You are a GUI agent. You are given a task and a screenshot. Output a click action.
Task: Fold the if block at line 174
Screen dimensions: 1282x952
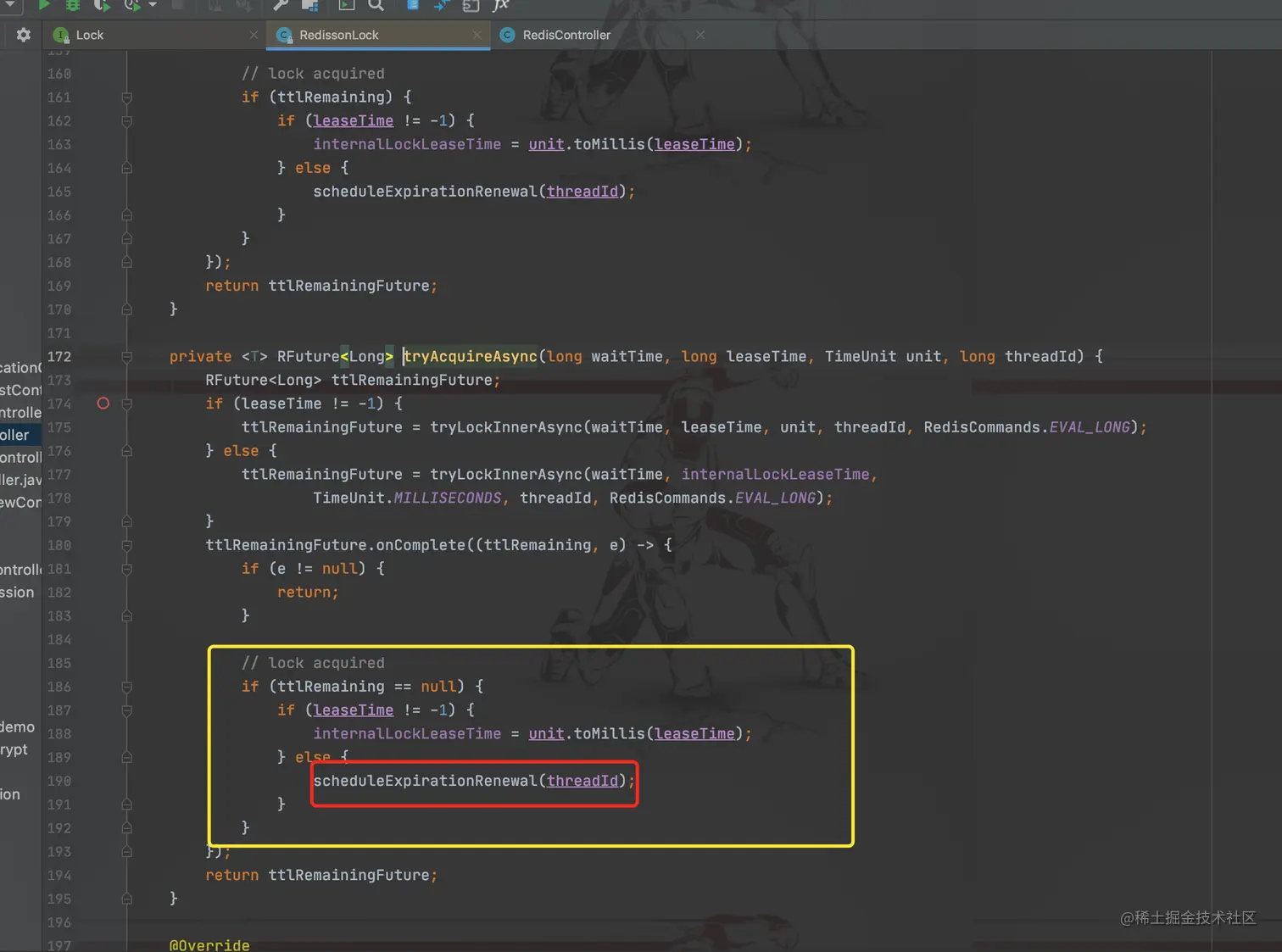(127, 404)
